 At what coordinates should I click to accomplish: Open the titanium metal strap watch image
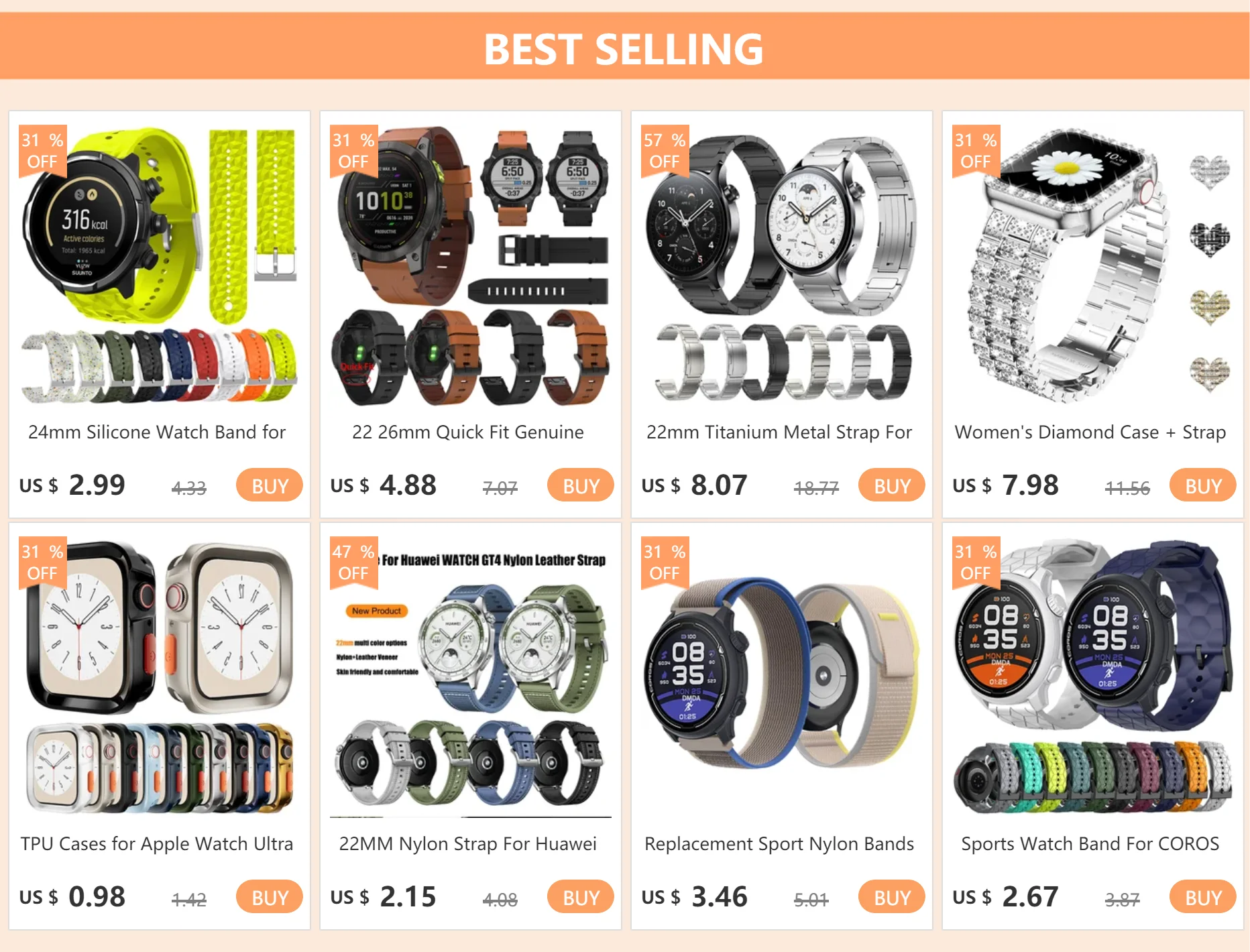782,265
